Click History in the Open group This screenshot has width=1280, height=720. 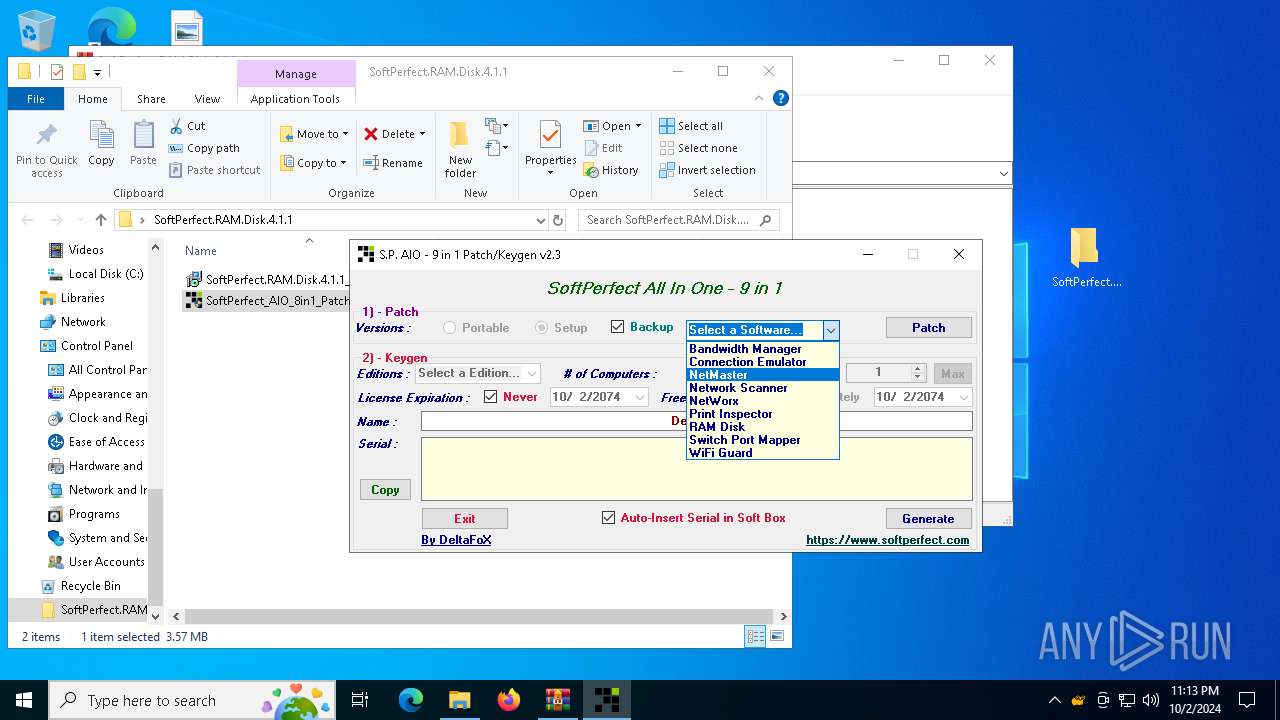point(611,170)
